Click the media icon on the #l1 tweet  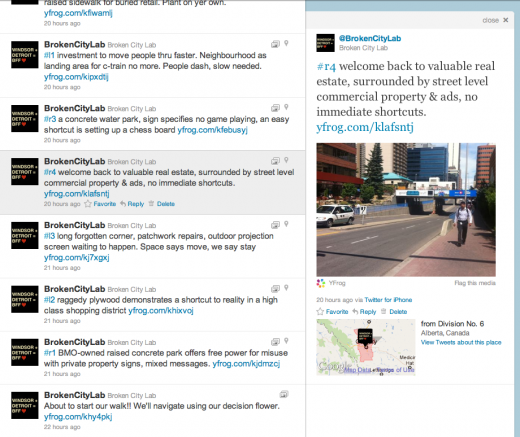coord(275,44)
